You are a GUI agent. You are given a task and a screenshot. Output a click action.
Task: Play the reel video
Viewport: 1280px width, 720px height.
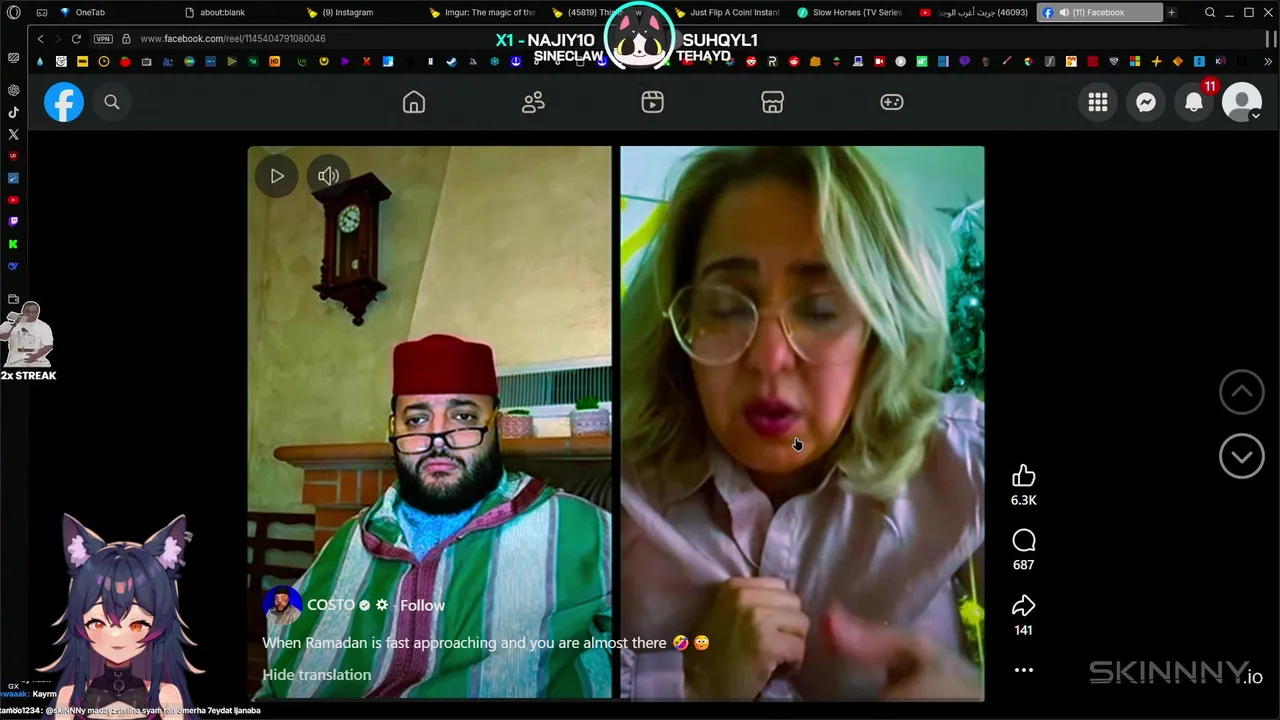click(x=277, y=176)
